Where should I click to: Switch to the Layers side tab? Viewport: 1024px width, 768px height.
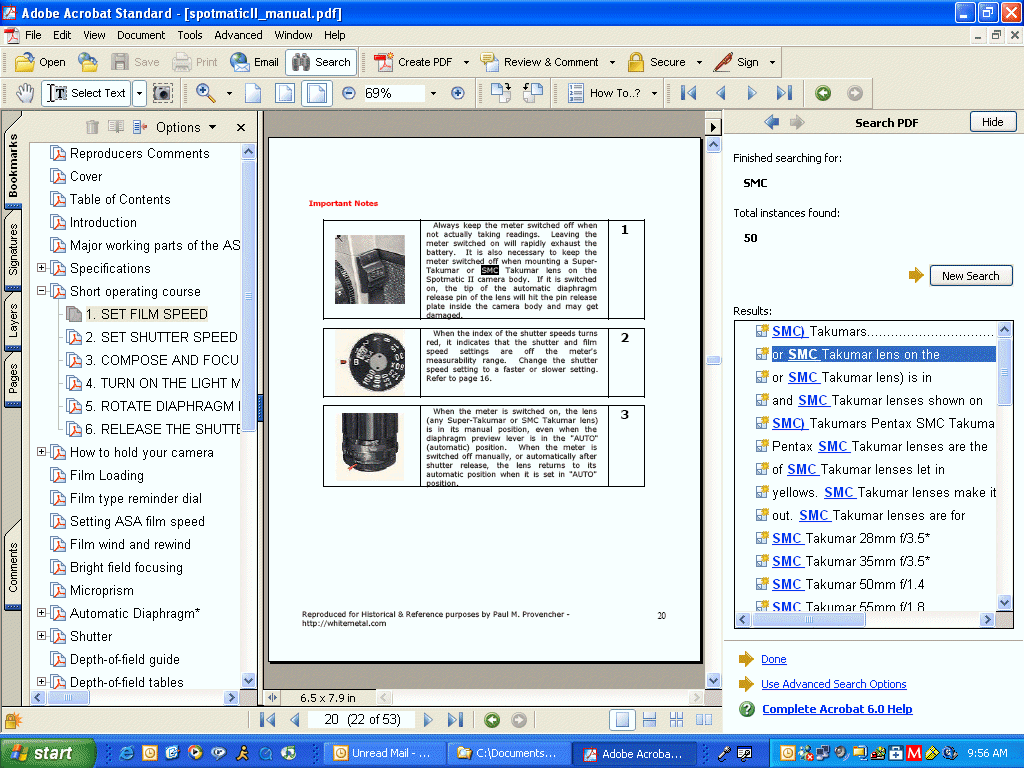tap(13, 320)
